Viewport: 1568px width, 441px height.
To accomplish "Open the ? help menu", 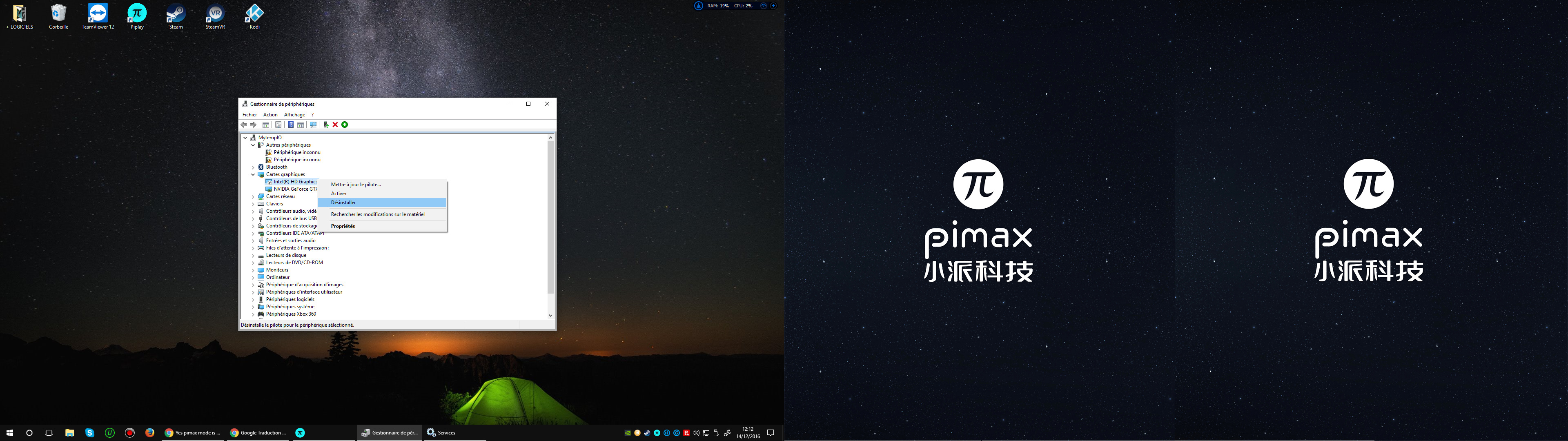I will (312, 114).
